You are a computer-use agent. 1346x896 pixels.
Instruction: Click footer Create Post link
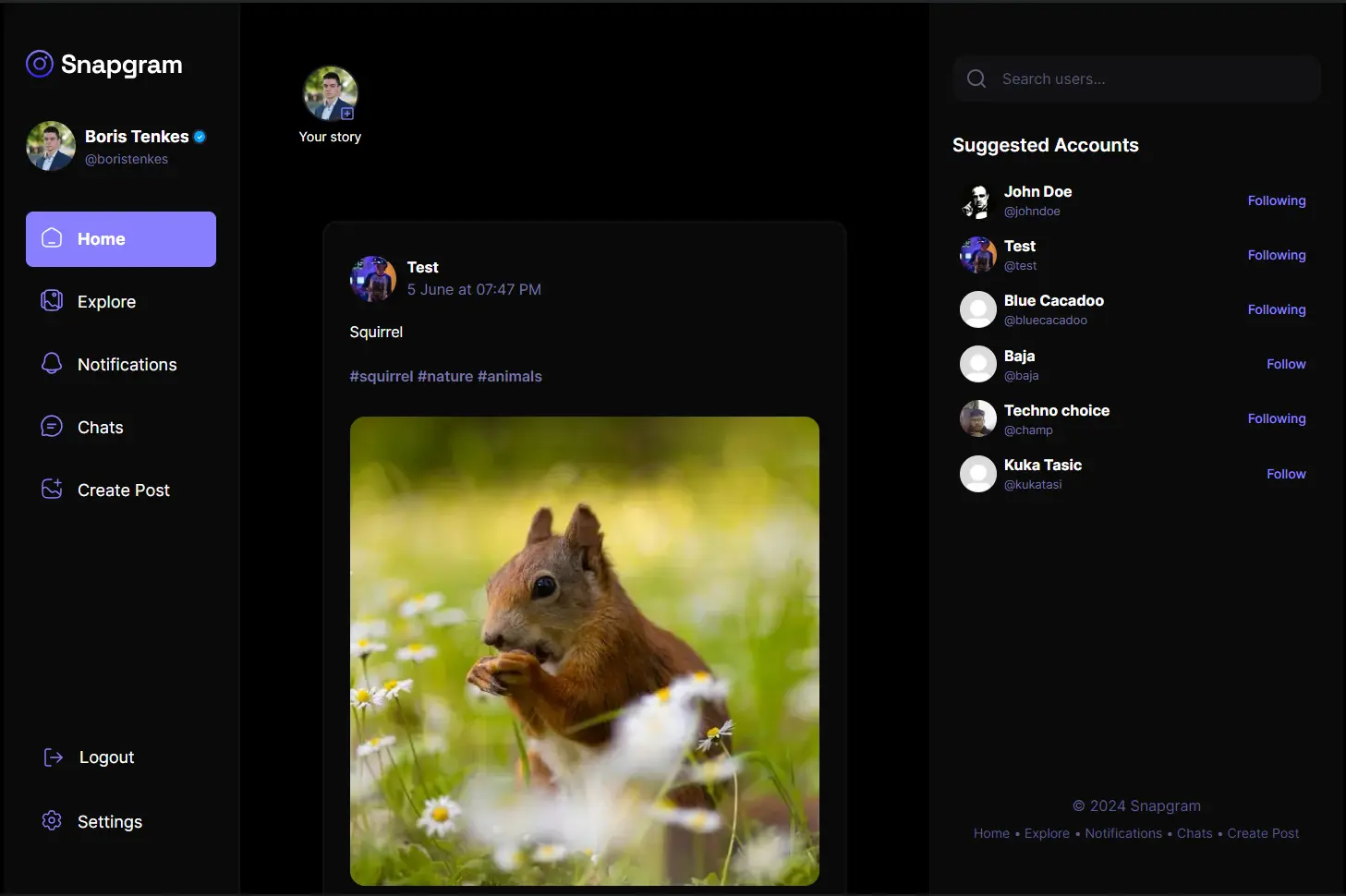1262,833
